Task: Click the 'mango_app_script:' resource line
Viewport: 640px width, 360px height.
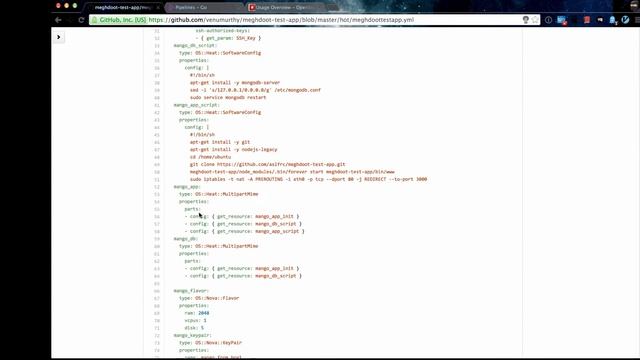Action: click(x=196, y=105)
